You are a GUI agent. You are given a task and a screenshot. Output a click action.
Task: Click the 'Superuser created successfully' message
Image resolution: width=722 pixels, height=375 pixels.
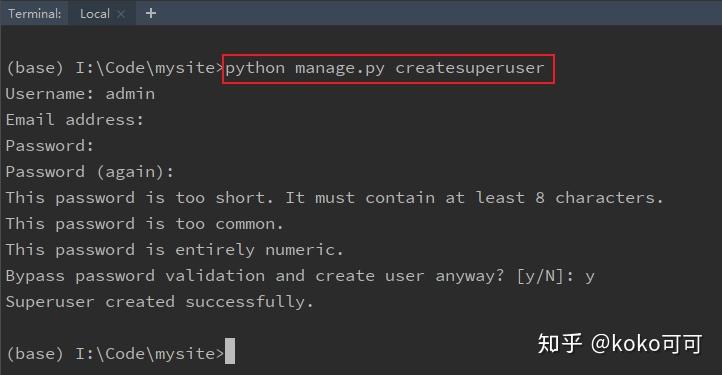coord(159,302)
